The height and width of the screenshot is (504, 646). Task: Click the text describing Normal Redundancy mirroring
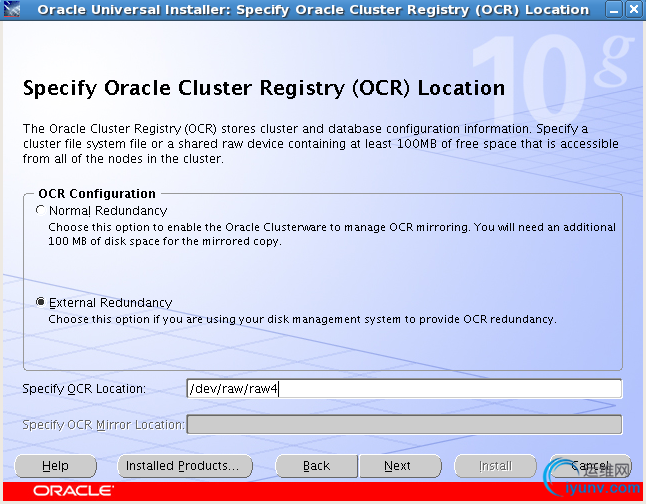click(x=332, y=234)
